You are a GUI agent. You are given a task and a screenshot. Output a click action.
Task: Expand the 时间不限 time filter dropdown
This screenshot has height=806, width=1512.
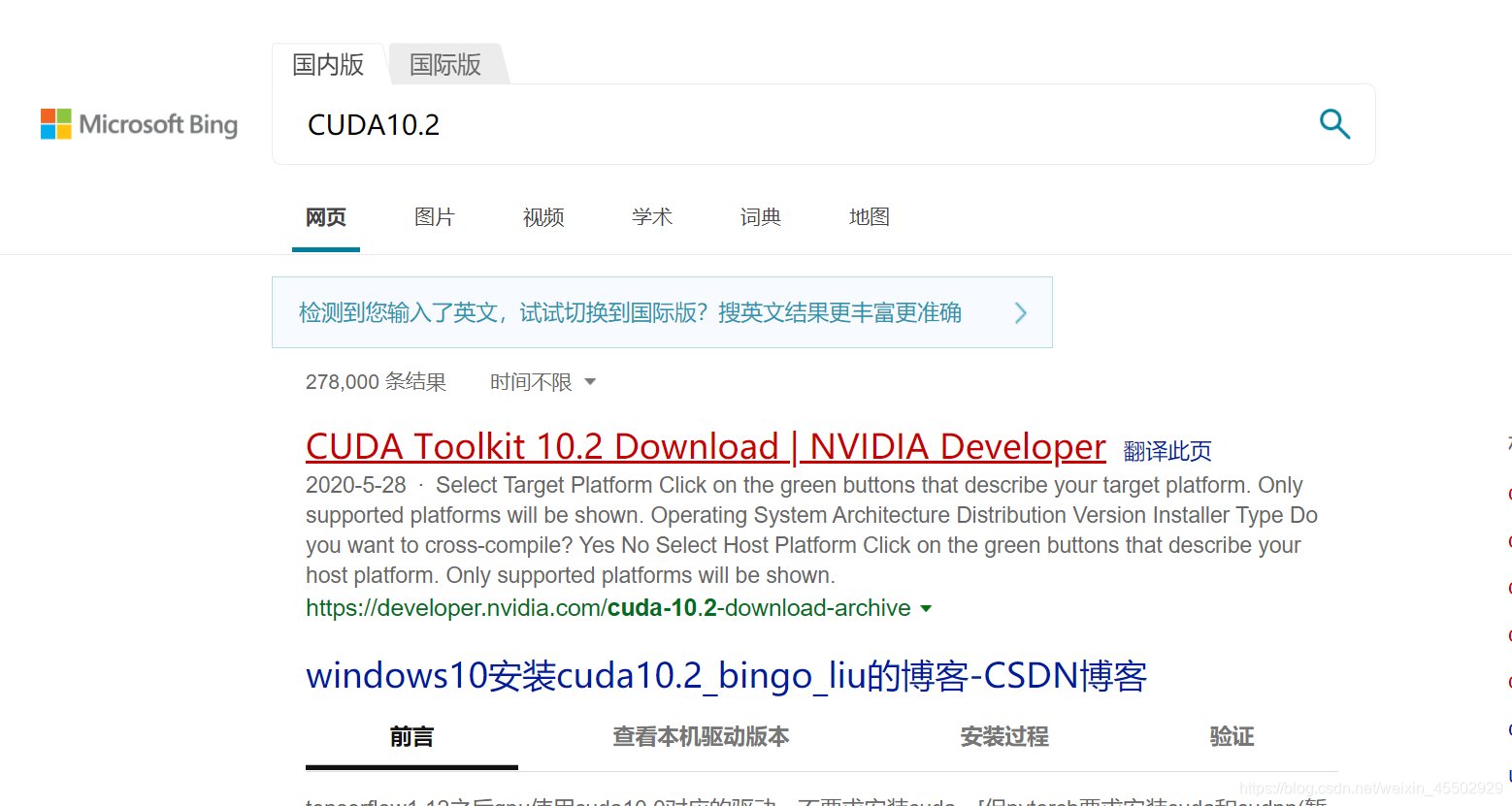click(542, 382)
